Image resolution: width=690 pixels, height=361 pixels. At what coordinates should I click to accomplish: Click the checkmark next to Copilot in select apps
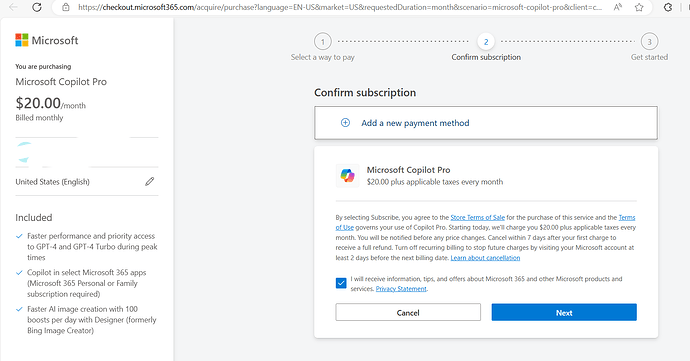click(19, 273)
